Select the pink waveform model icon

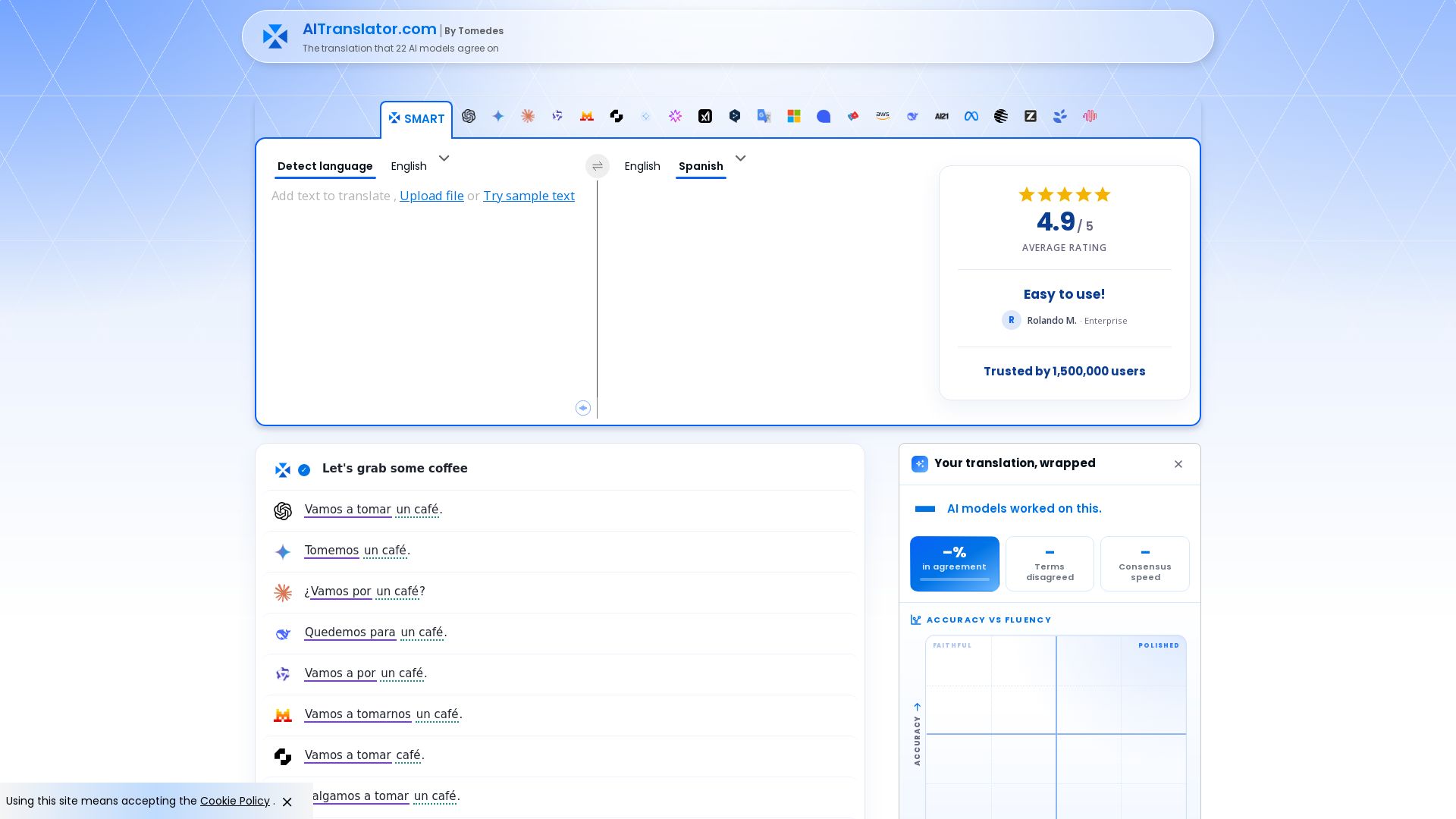tap(1090, 116)
